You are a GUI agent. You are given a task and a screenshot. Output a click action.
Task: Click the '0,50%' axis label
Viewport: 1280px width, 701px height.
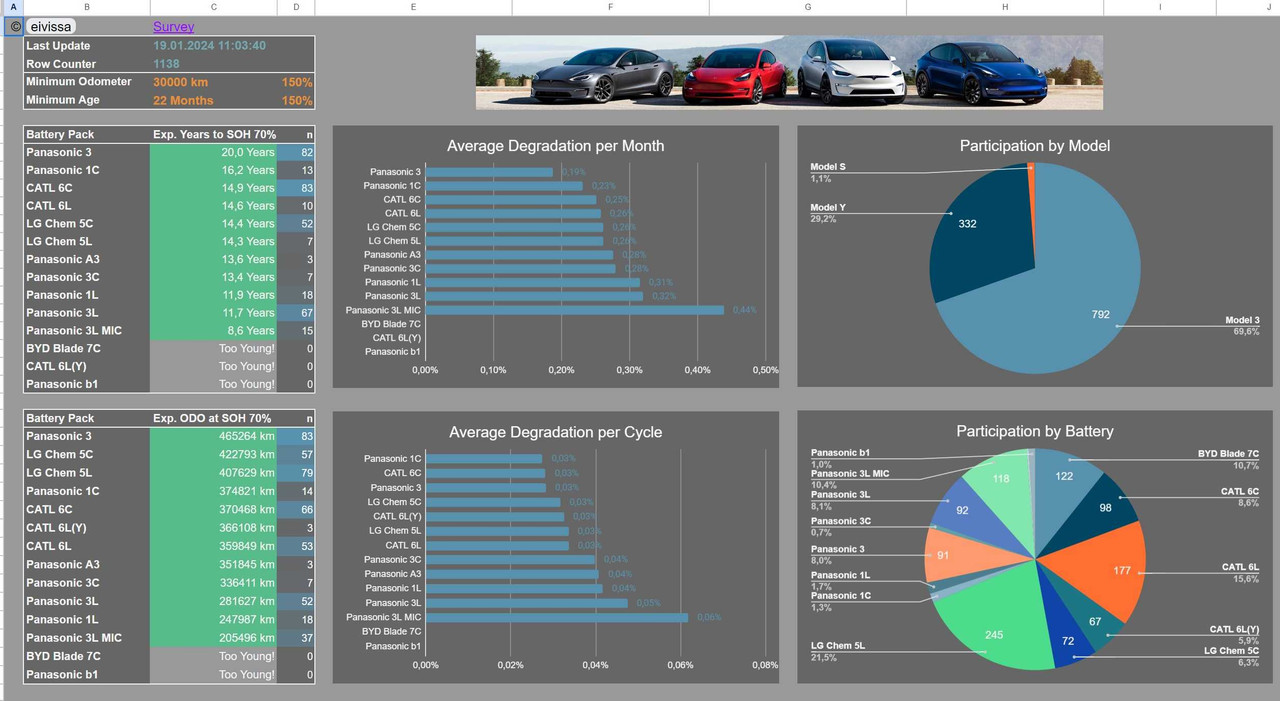(764, 370)
